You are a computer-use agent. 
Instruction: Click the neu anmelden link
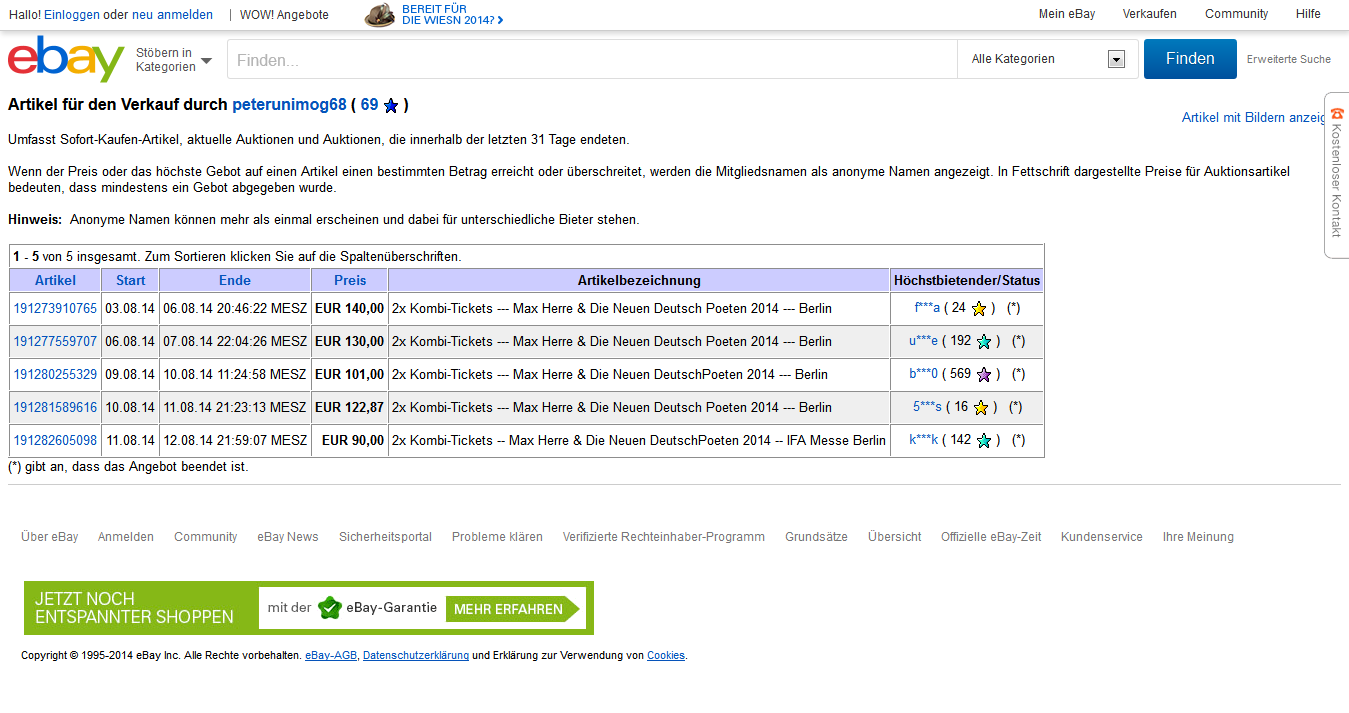[x=172, y=15]
